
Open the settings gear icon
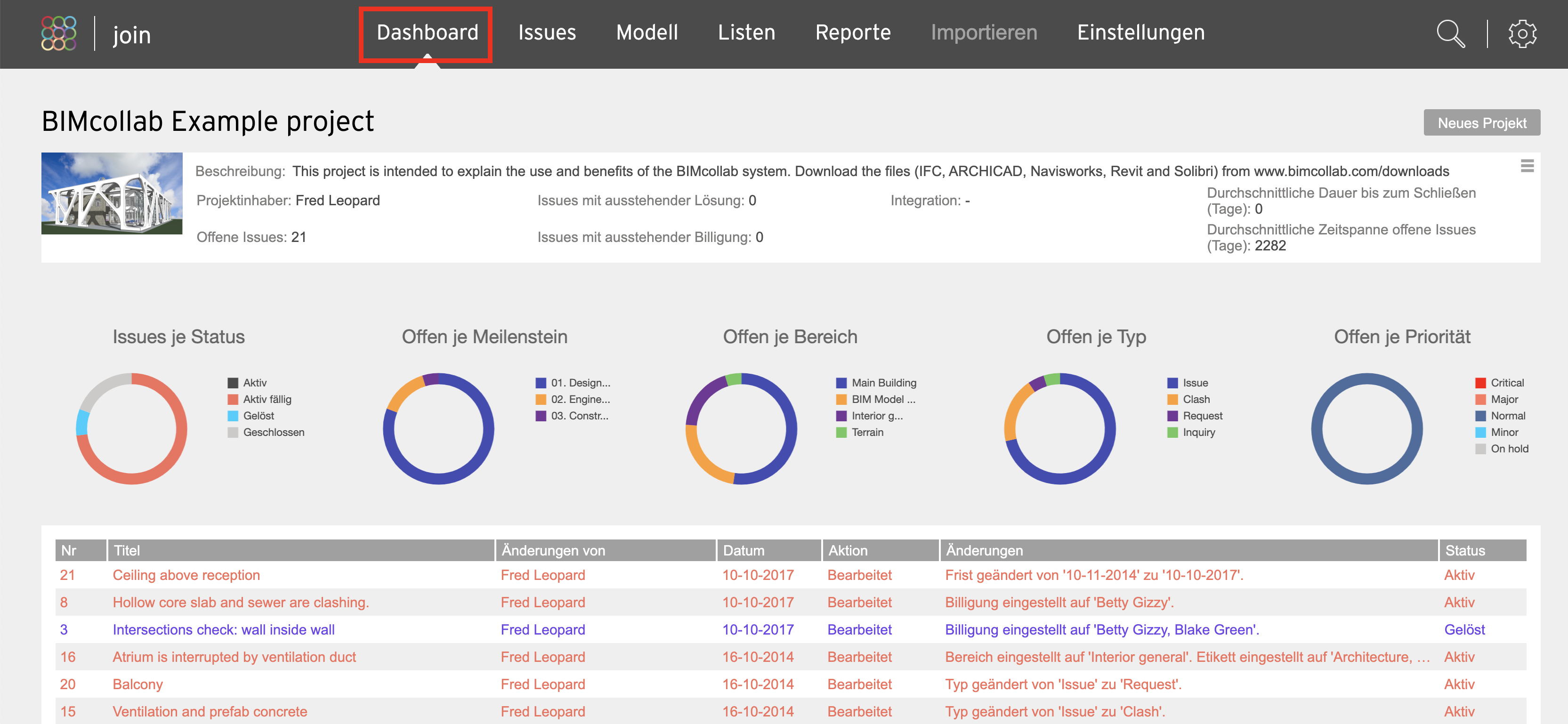pos(1522,34)
